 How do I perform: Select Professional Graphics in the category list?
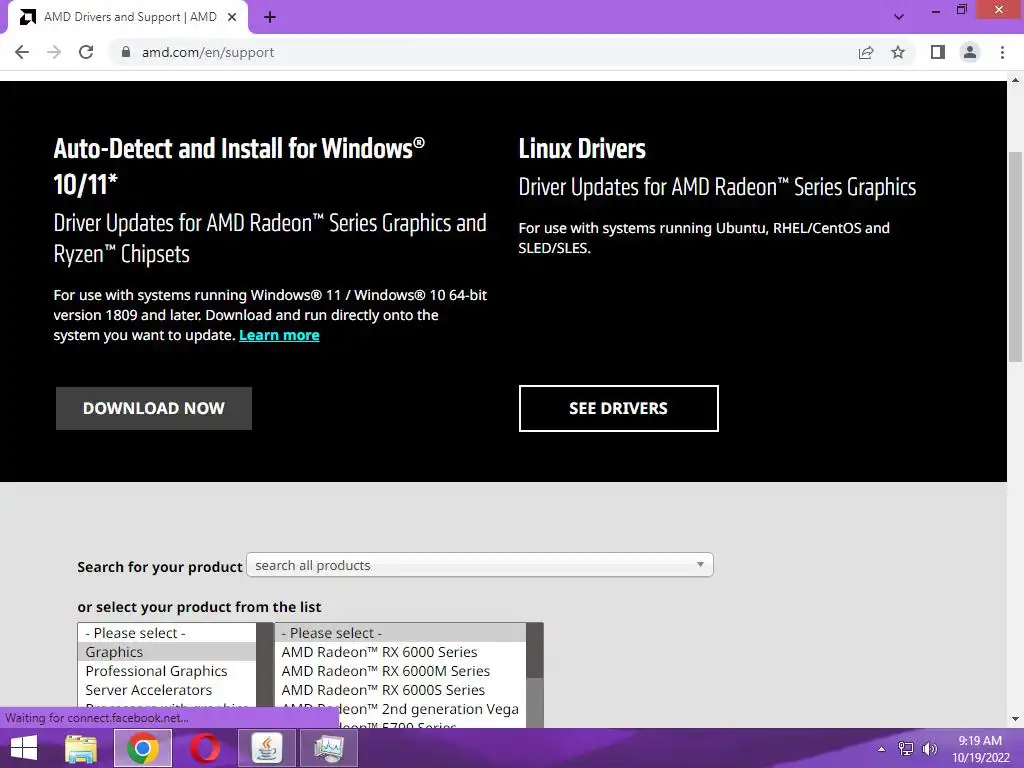point(167,671)
